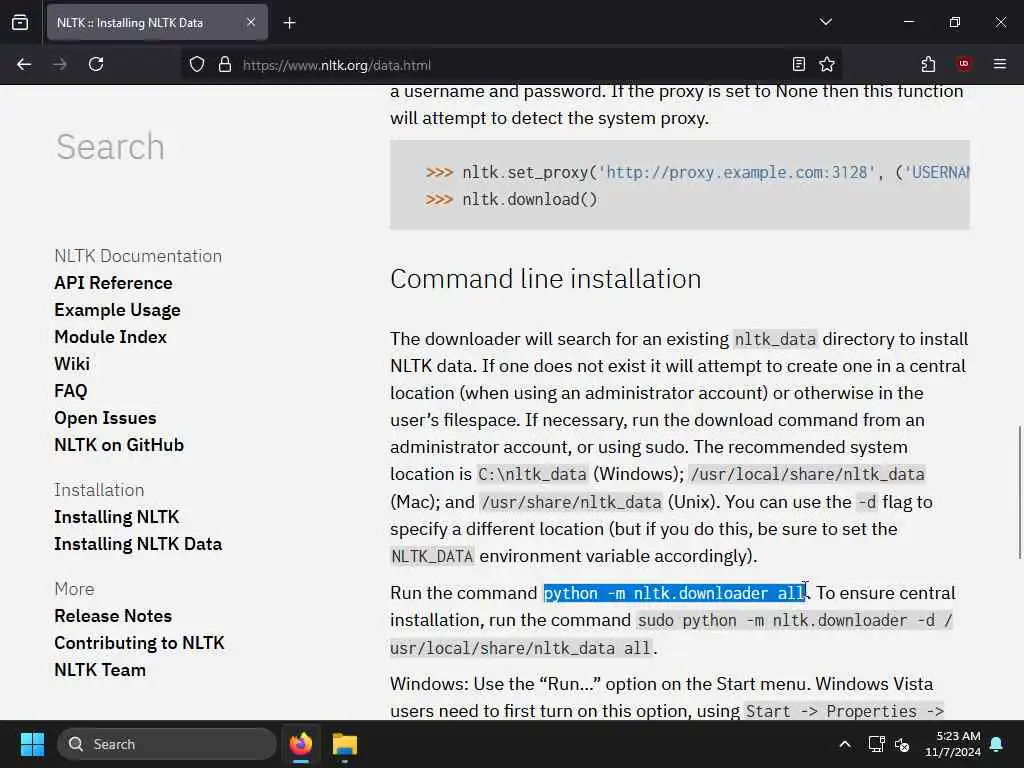Open Firefox application hamburger menu
The width and height of the screenshot is (1024, 768).
coord(999,64)
